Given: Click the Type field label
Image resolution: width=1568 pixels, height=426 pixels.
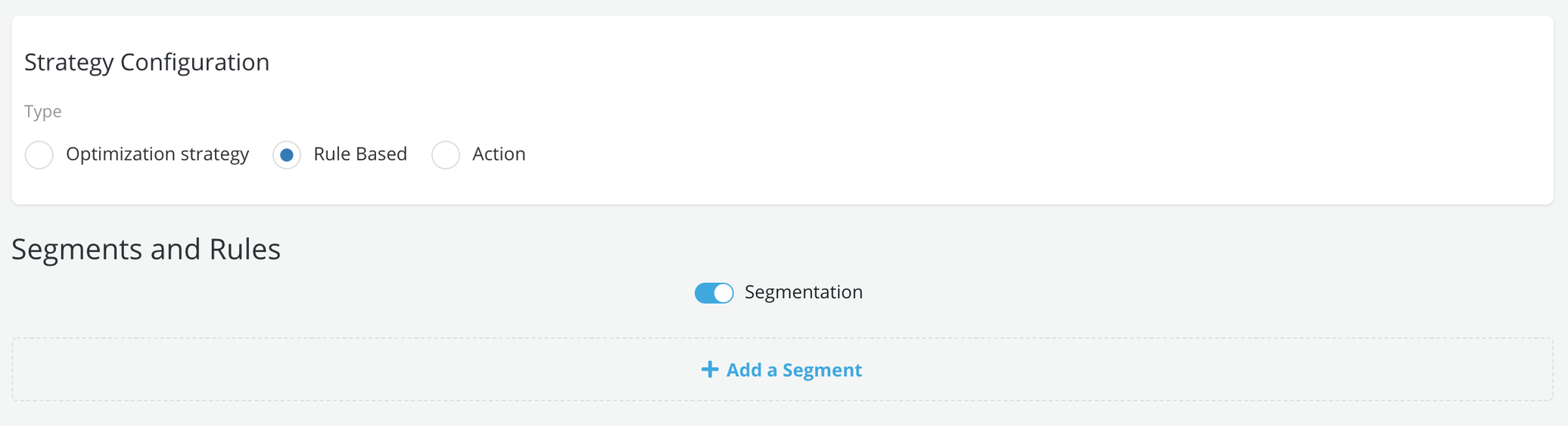Looking at the screenshot, I should click(x=42, y=111).
